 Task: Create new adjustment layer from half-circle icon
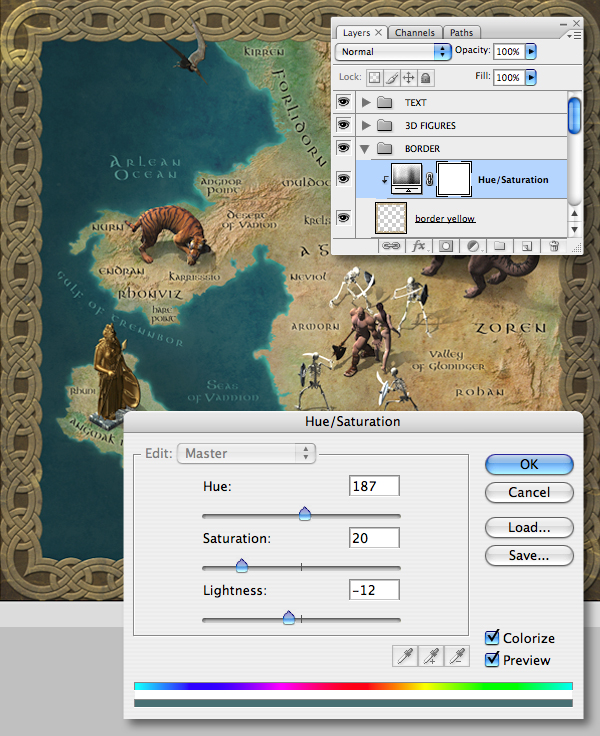473,246
